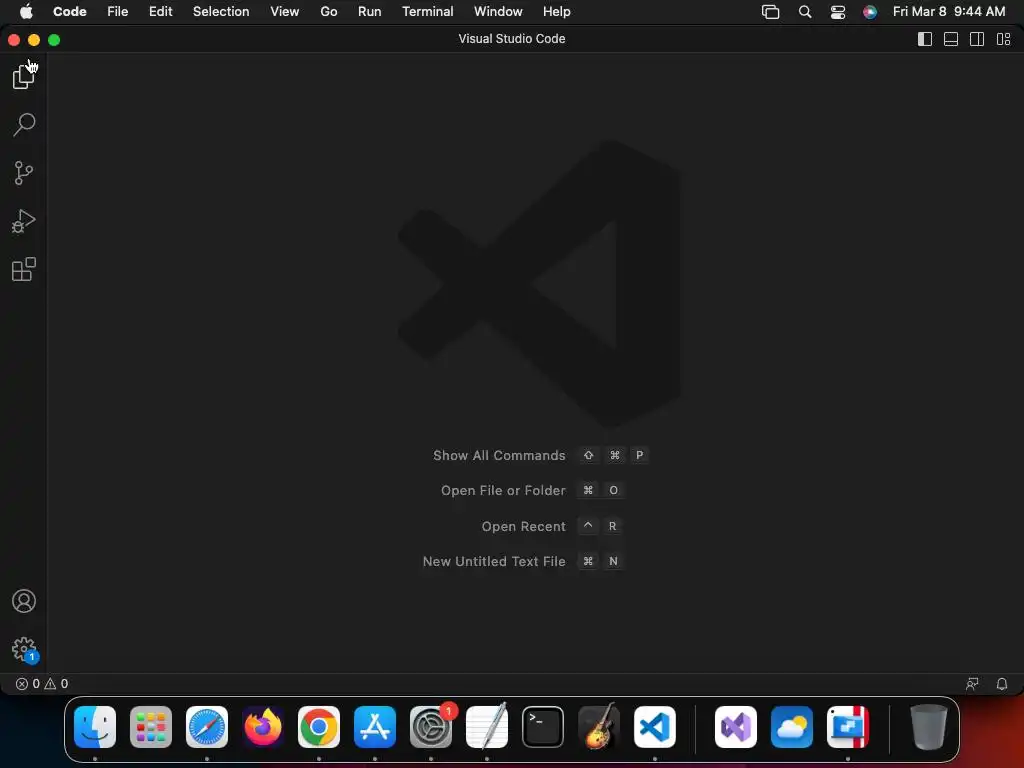
Task: Open the Terminal menu
Action: [427, 12]
